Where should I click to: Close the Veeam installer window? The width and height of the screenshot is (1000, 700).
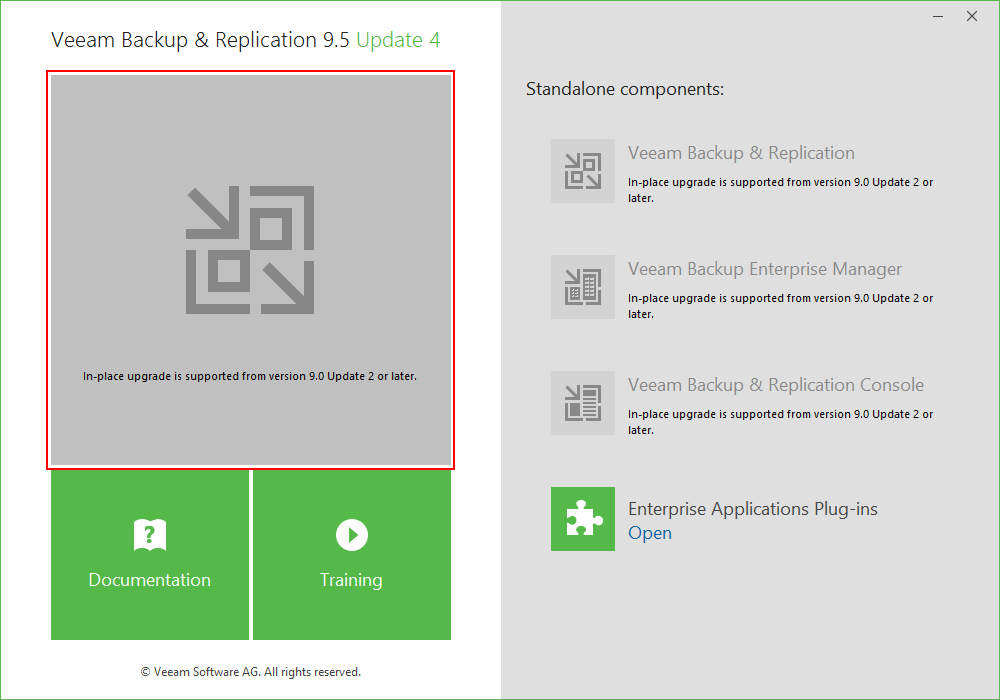point(972,16)
